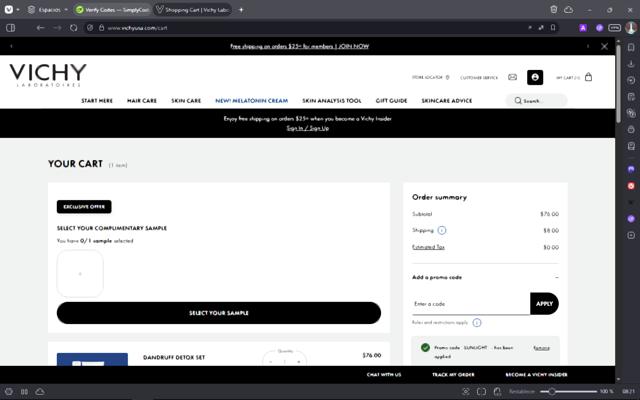Open Skin Analysis Tool menu item
This screenshot has width=640, height=400.
click(331, 100)
